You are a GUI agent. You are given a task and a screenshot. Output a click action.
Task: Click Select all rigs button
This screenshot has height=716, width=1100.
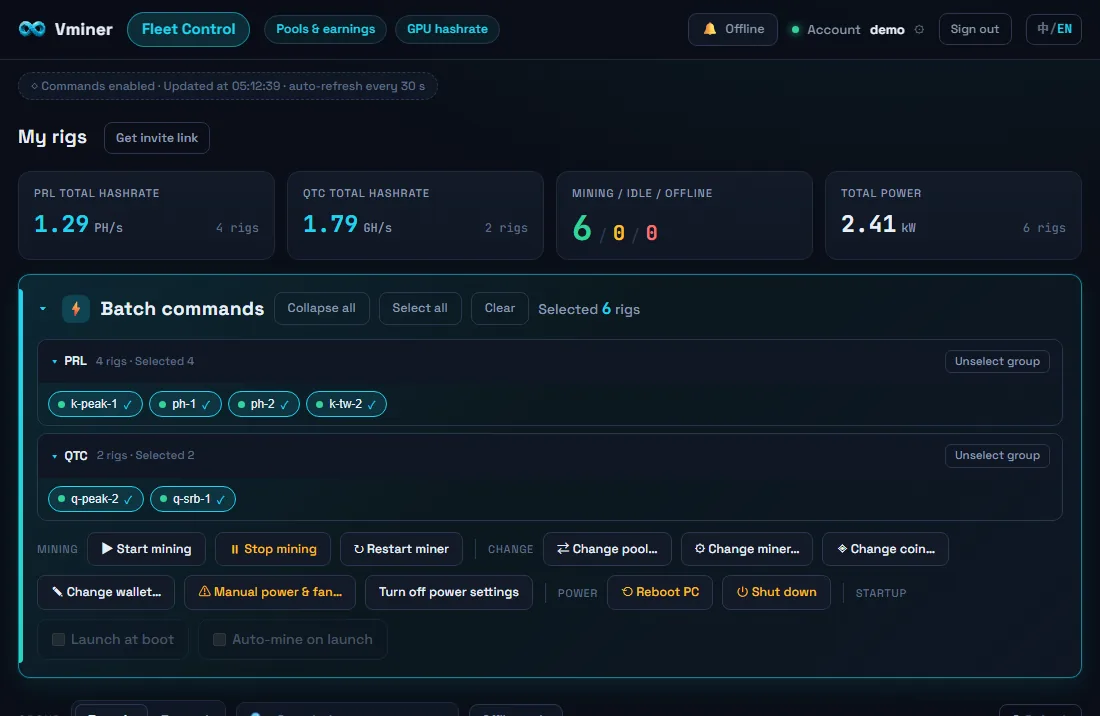tap(420, 309)
